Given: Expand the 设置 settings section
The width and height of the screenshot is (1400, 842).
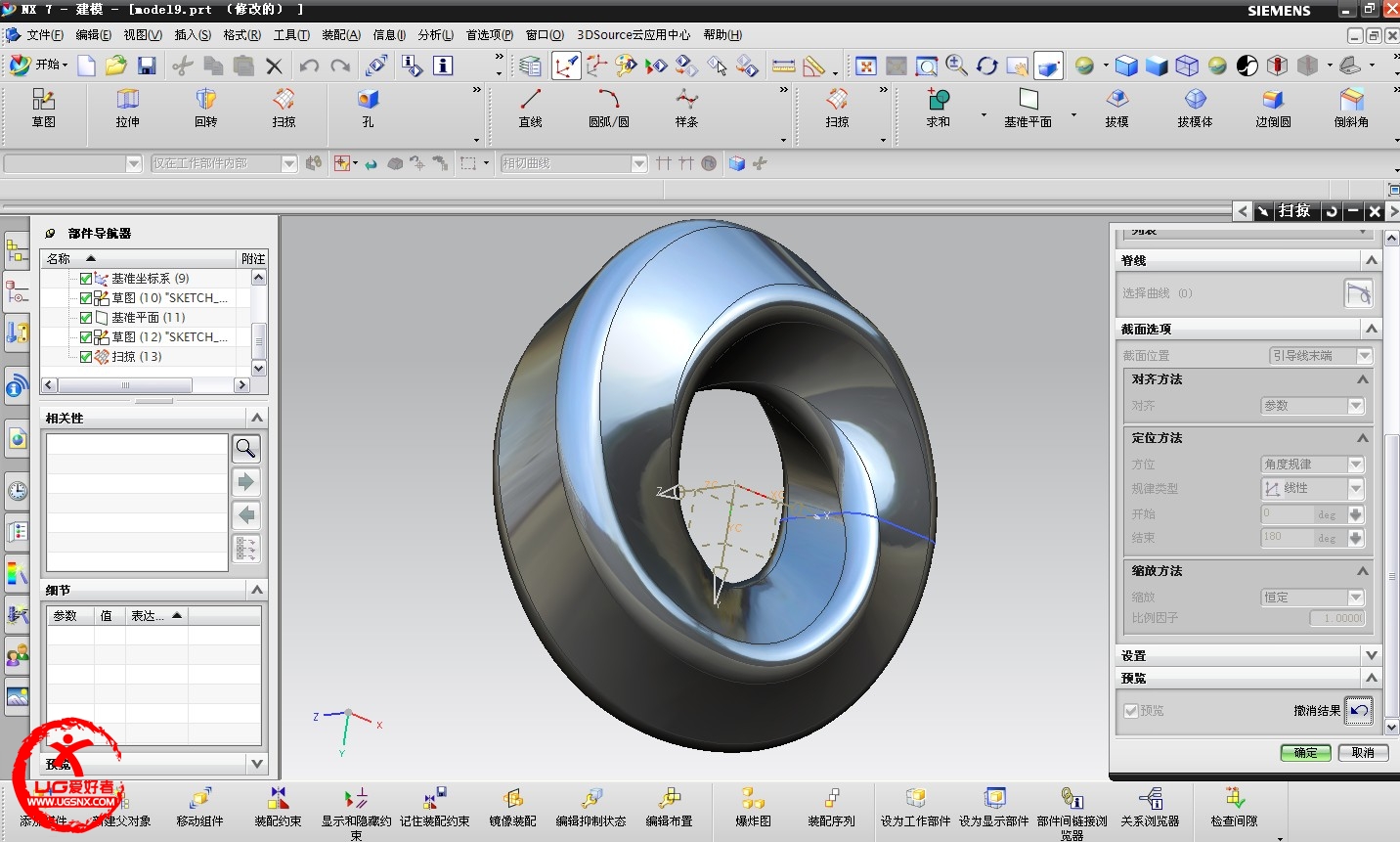Looking at the screenshot, I should click(1372, 655).
